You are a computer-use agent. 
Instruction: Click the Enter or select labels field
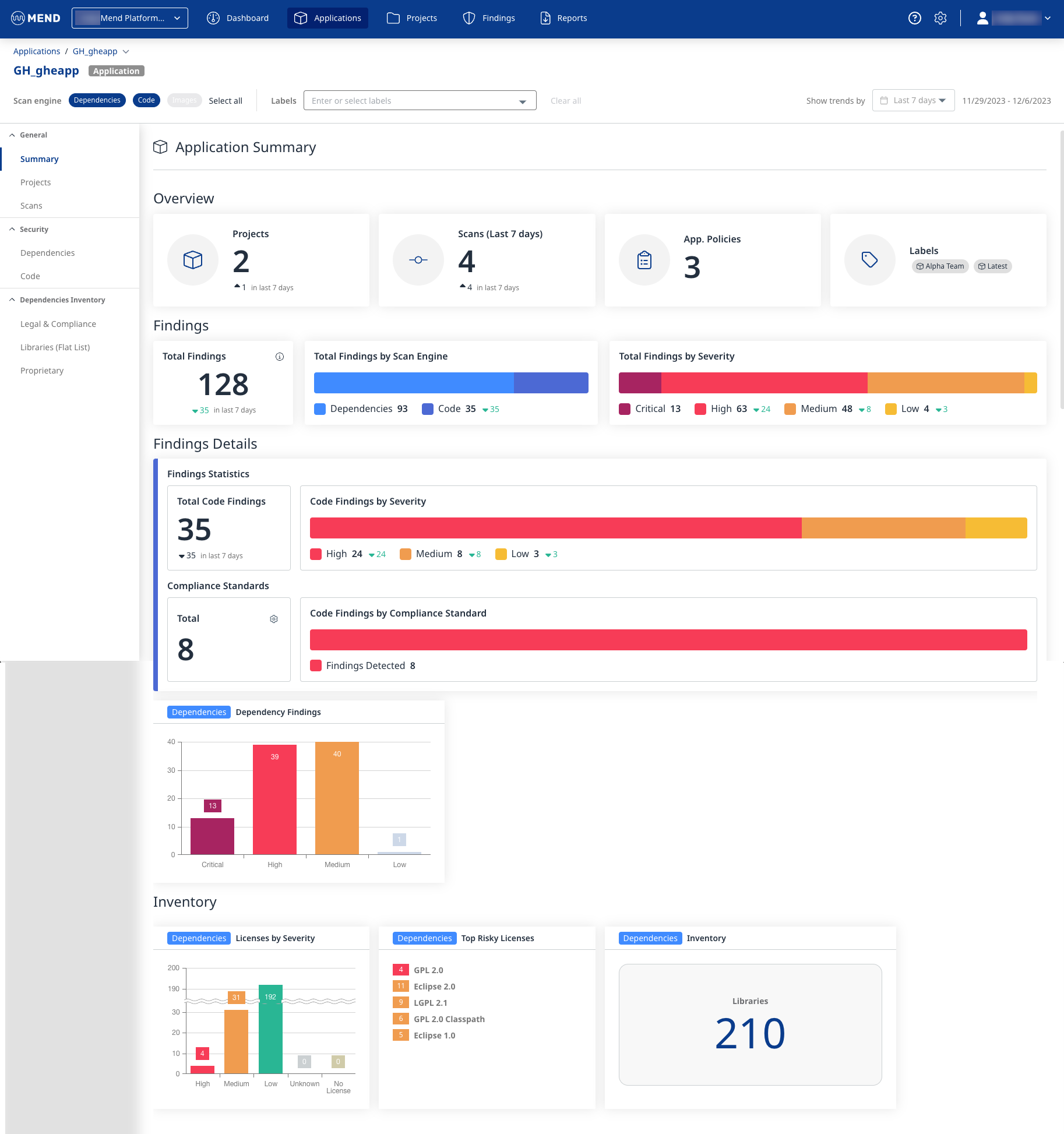414,101
